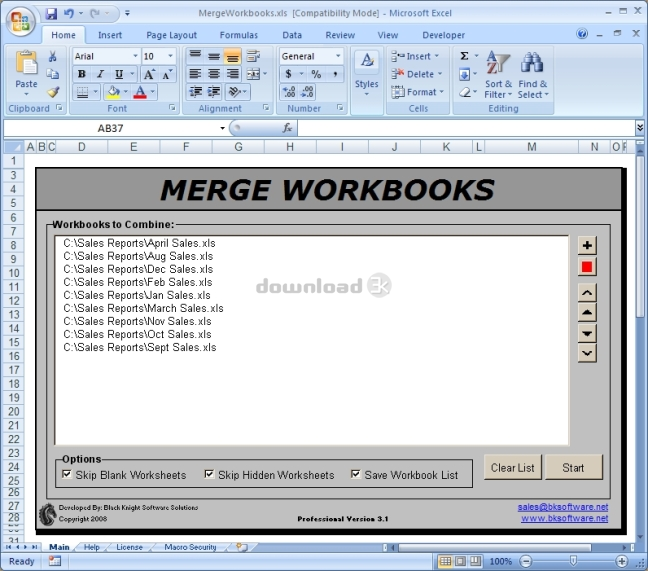648x571 pixels.
Task: Apply comma style
Action: coord(335,74)
